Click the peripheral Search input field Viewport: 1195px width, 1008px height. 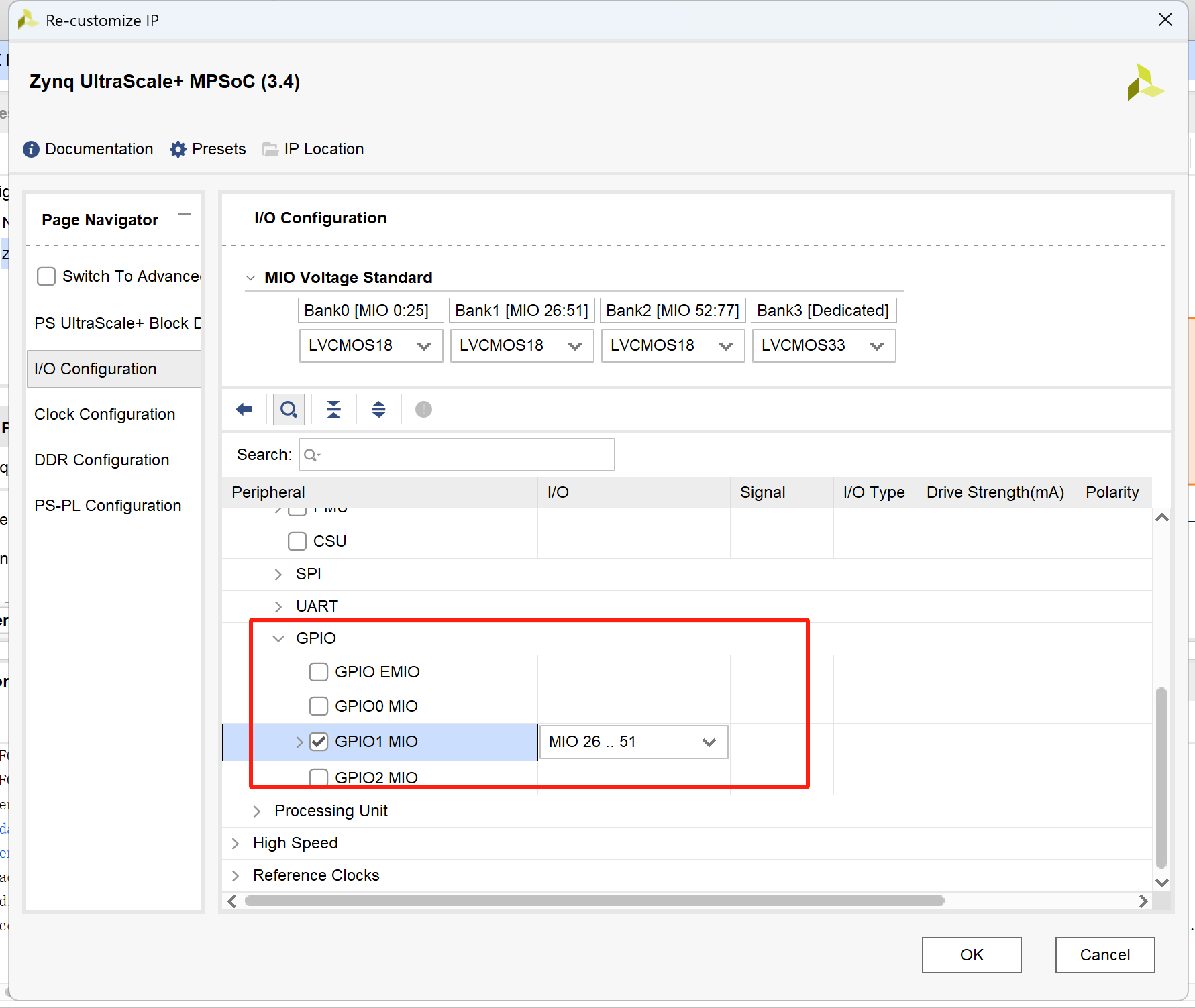(x=457, y=455)
